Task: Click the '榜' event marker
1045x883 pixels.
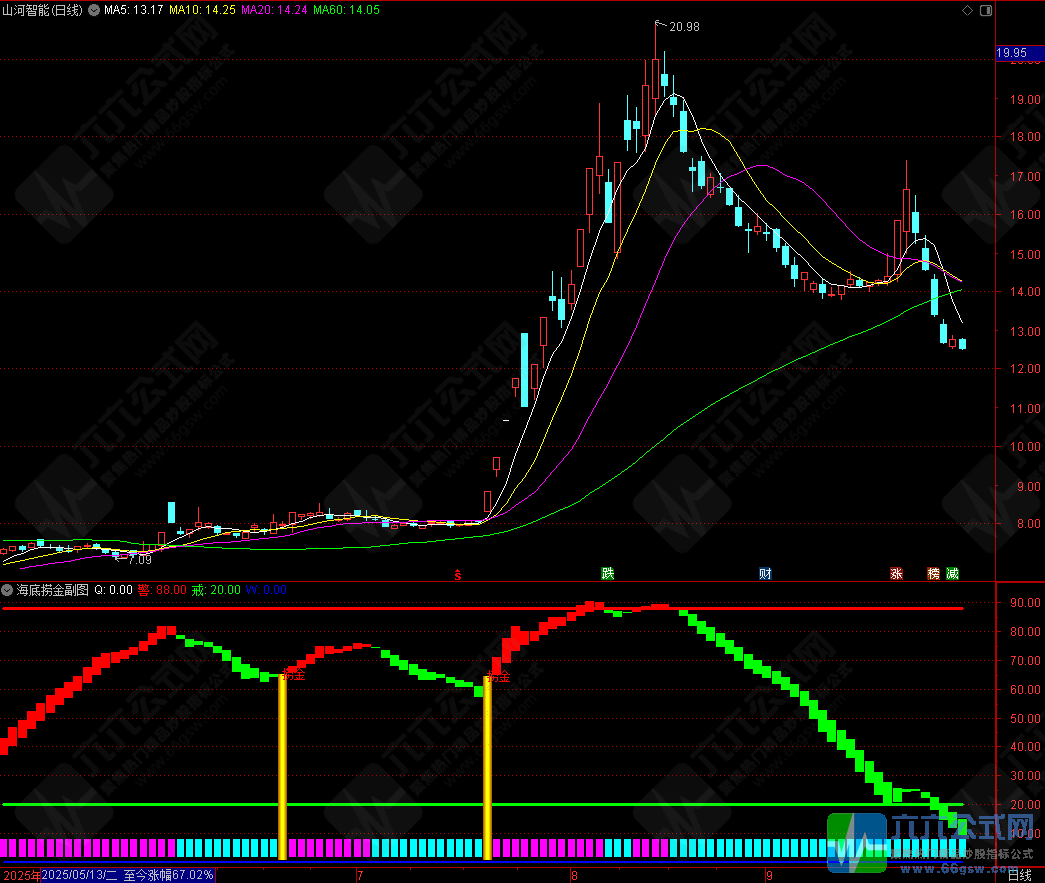Action: (x=933, y=574)
